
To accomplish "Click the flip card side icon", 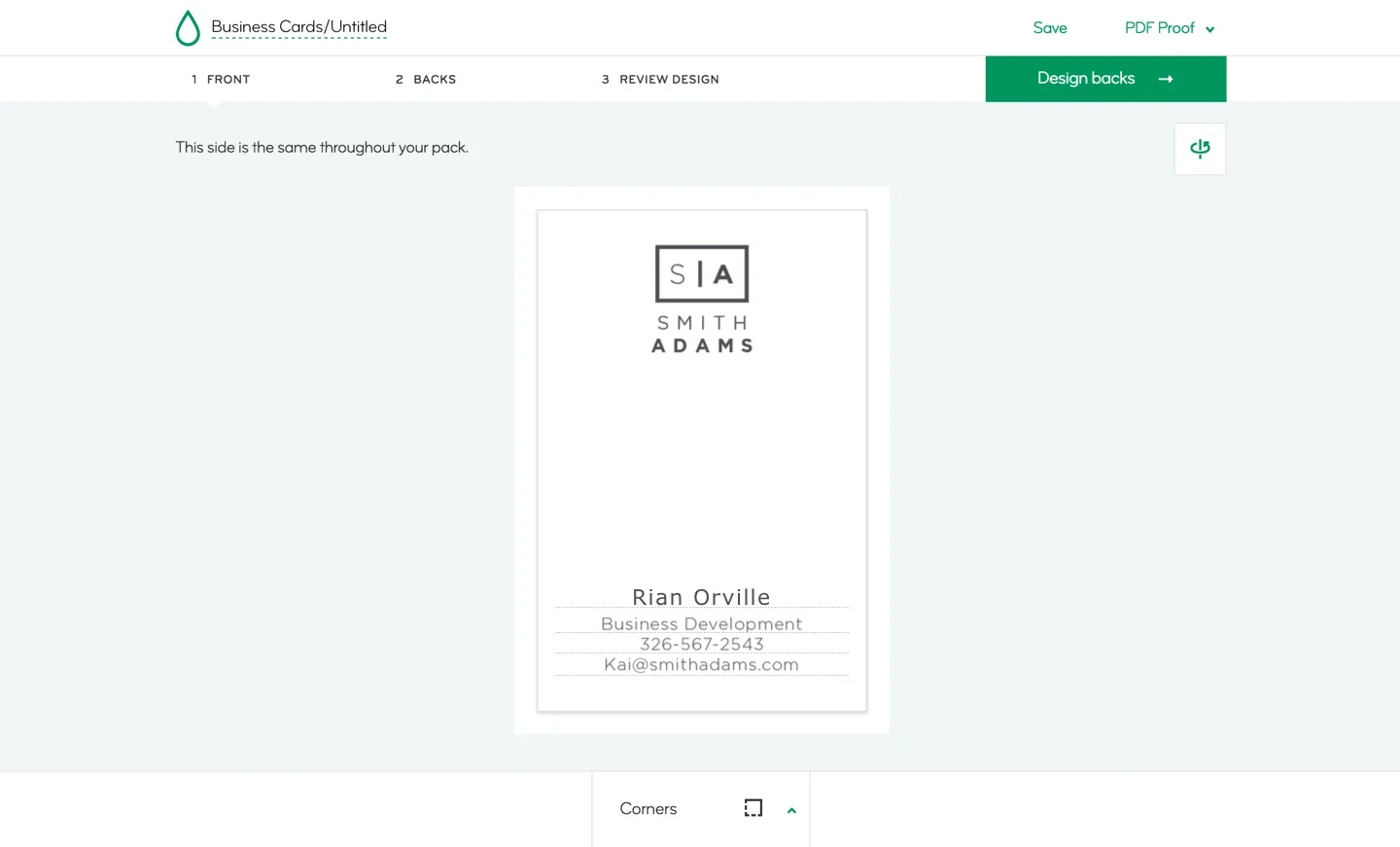I will point(1200,149).
